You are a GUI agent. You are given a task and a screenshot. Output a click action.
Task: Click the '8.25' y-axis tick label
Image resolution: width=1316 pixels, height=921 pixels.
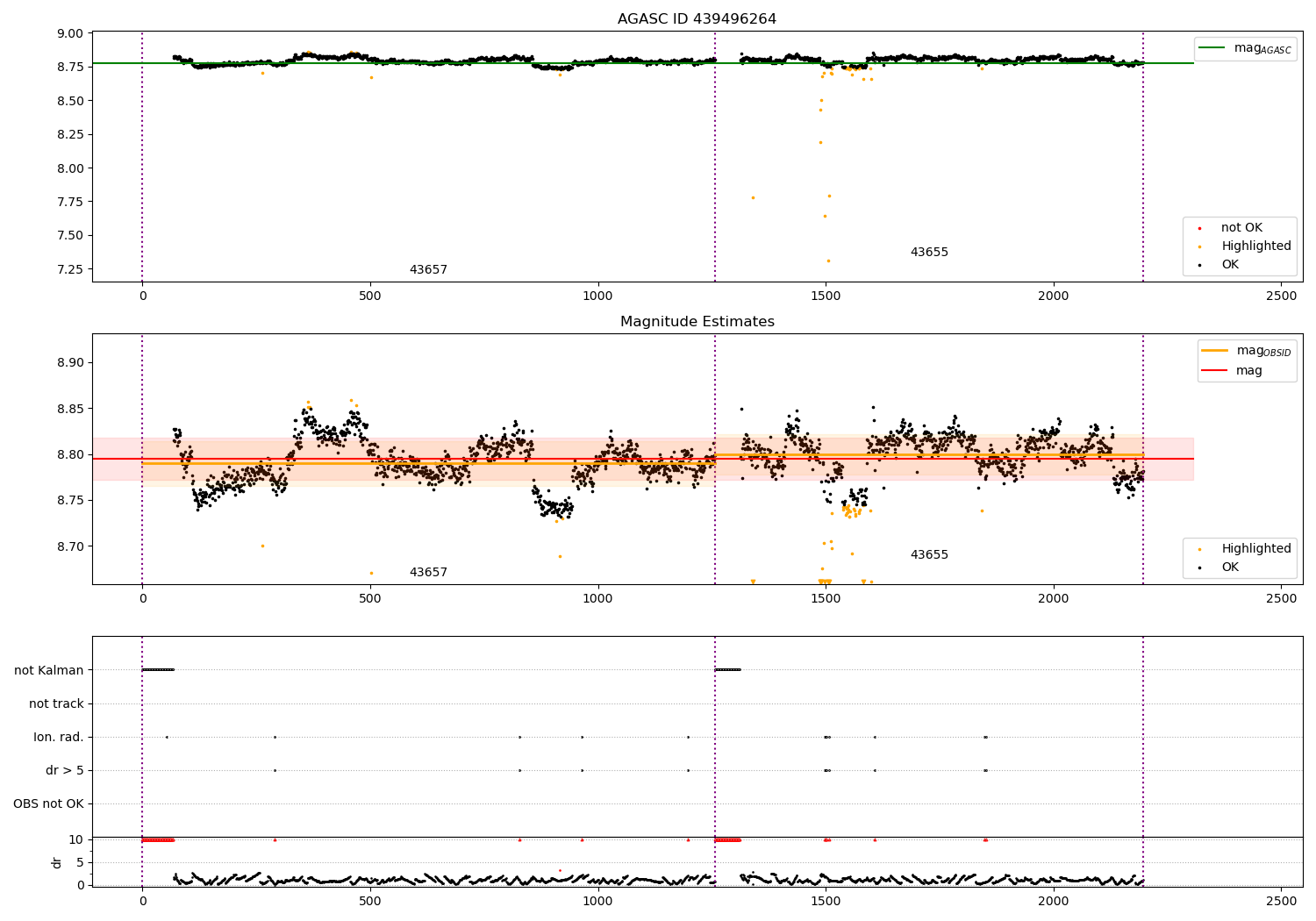tap(70, 134)
